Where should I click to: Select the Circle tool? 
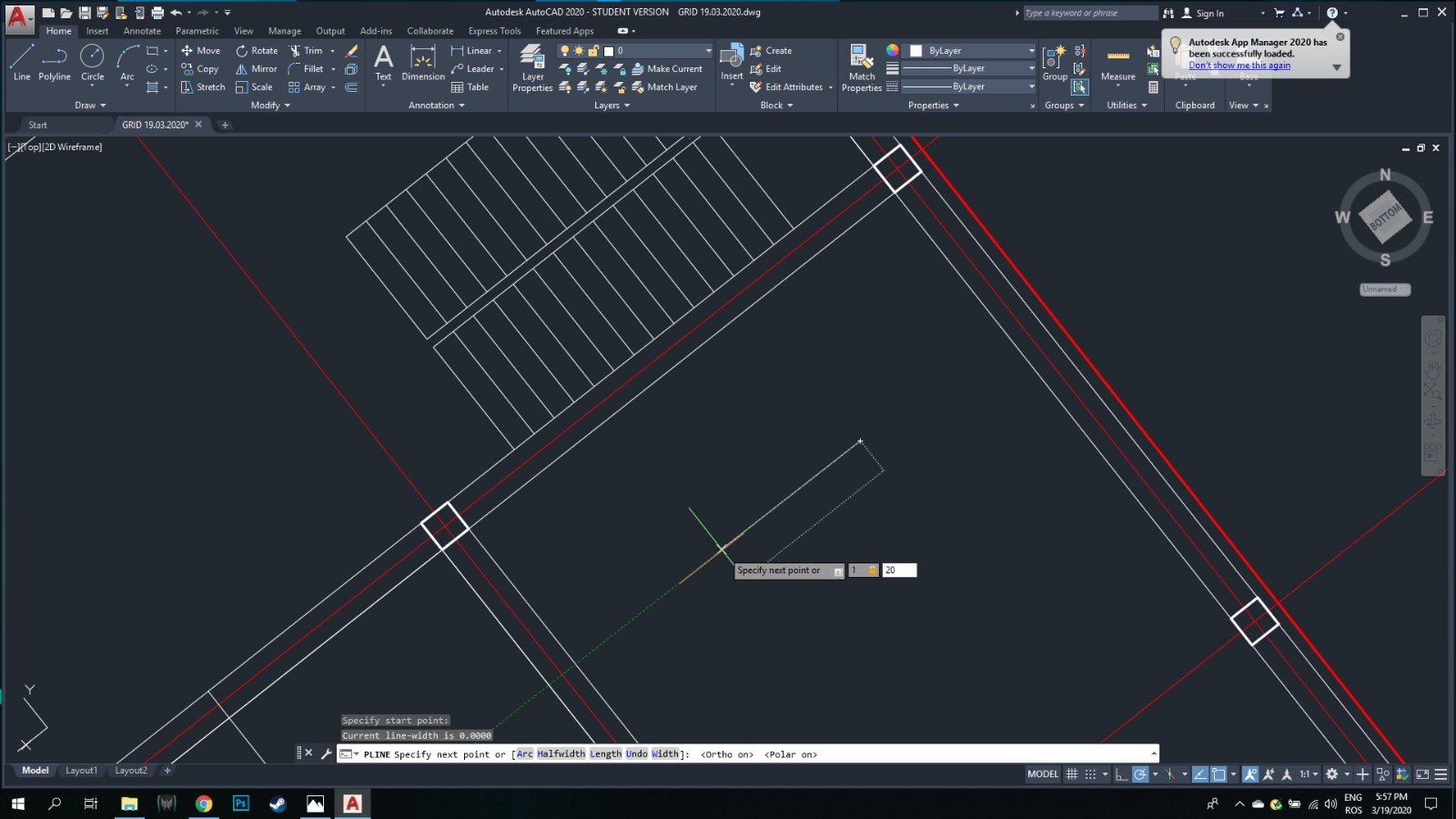tap(92, 64)
